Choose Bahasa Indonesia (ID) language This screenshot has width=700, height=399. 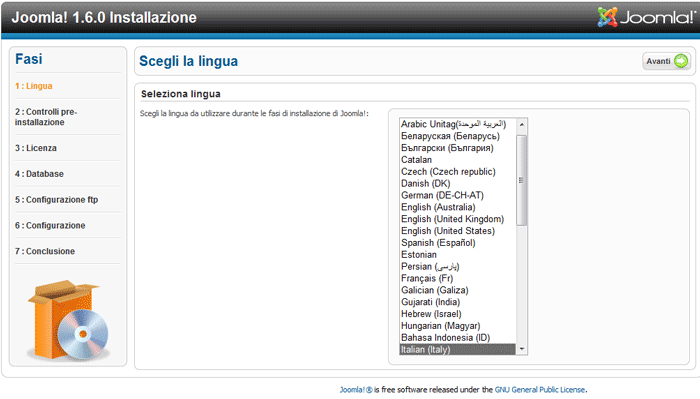tap(458, 338)
